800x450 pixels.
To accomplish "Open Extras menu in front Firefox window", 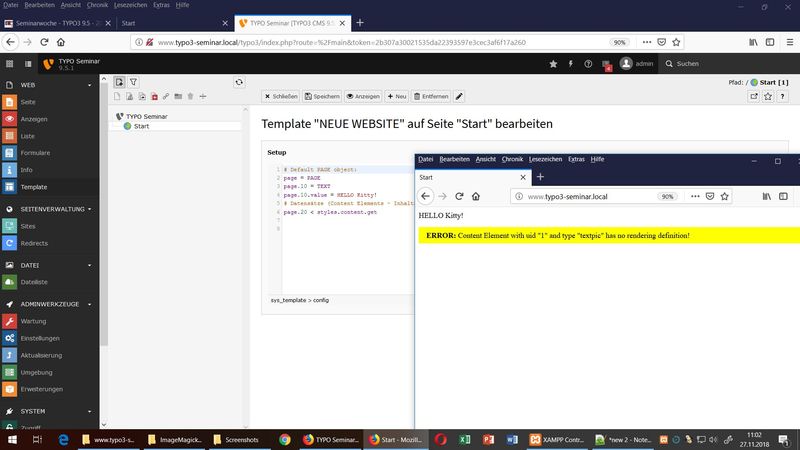I will [x=576, y=159].
